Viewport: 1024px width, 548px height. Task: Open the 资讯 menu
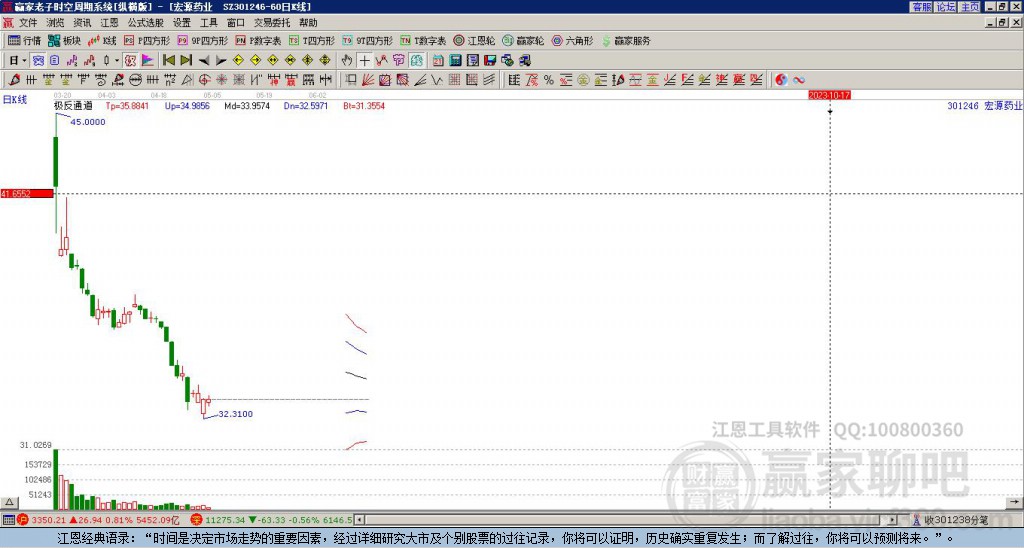[x=82, y=23]
